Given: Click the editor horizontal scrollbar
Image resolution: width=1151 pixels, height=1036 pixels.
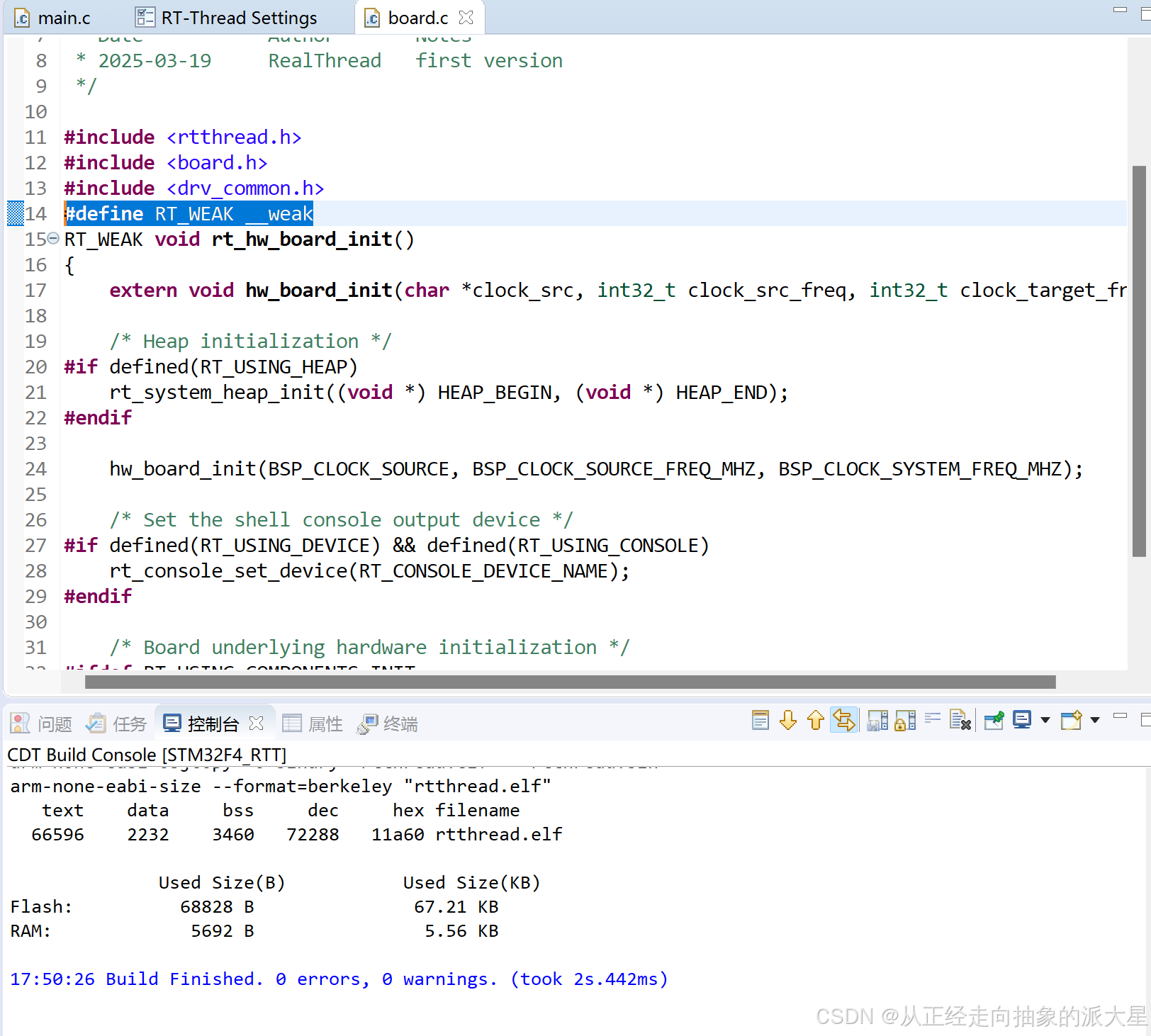Looking at the screenshot, I should click(x=567, y=682).
